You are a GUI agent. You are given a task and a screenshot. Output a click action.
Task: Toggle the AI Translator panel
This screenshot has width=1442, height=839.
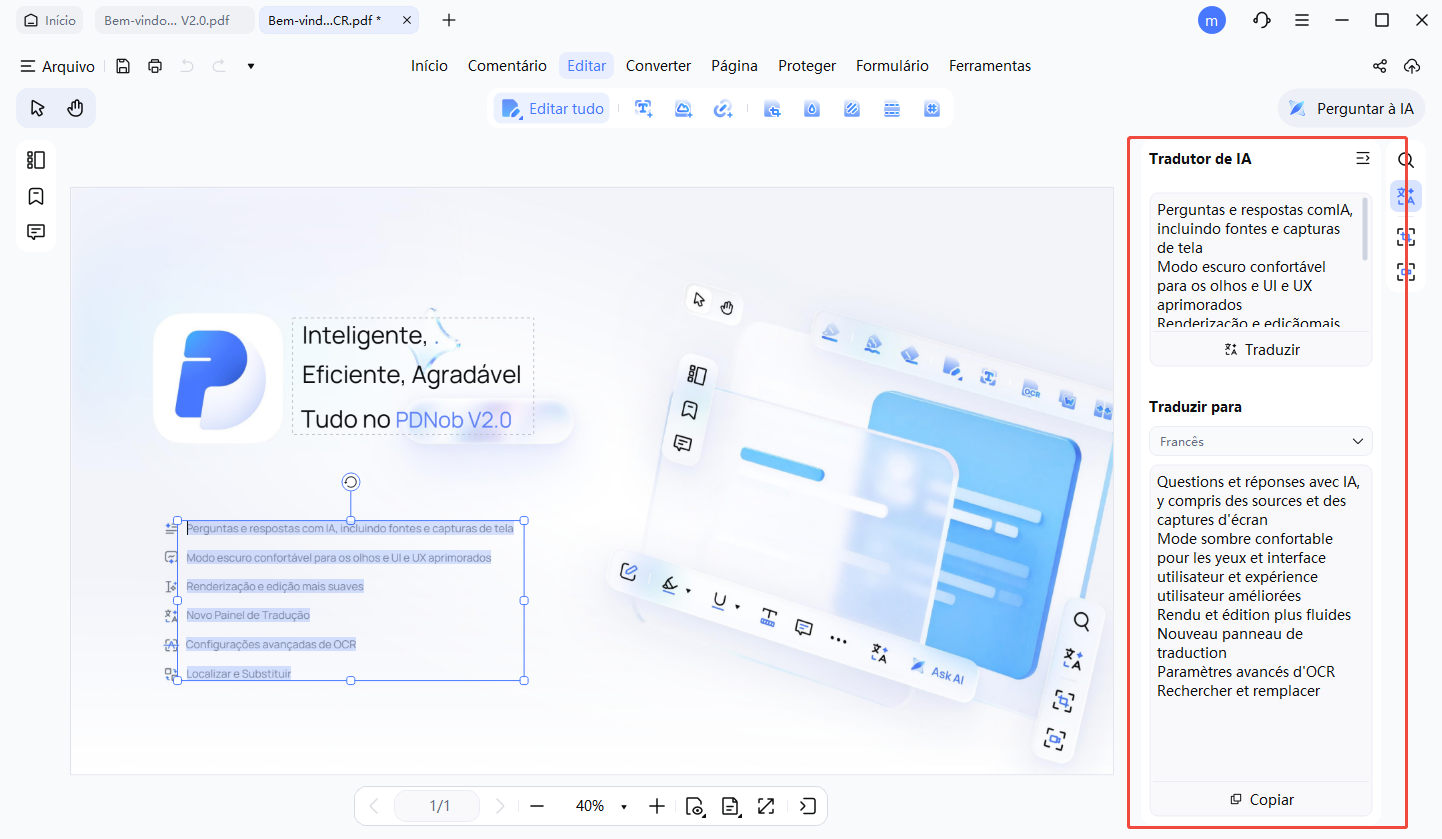tap(1405, 196)
